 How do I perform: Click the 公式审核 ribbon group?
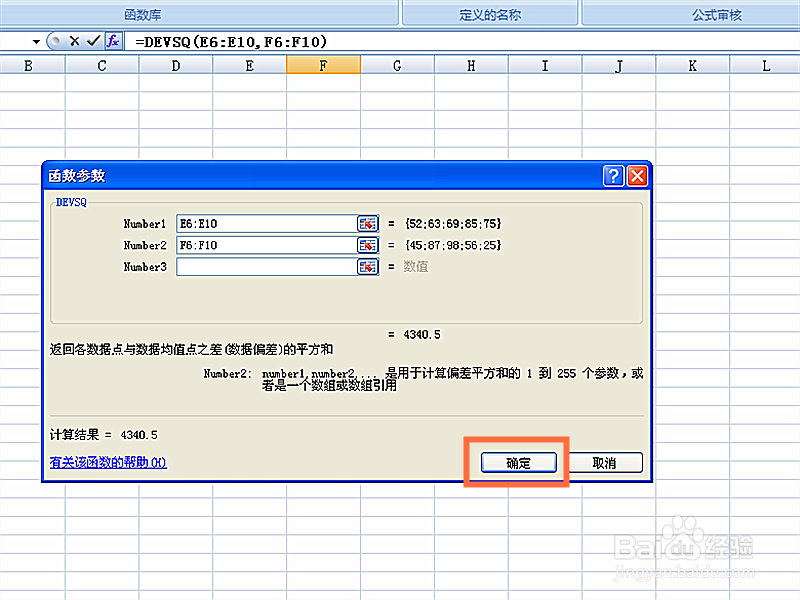(717, 14)
